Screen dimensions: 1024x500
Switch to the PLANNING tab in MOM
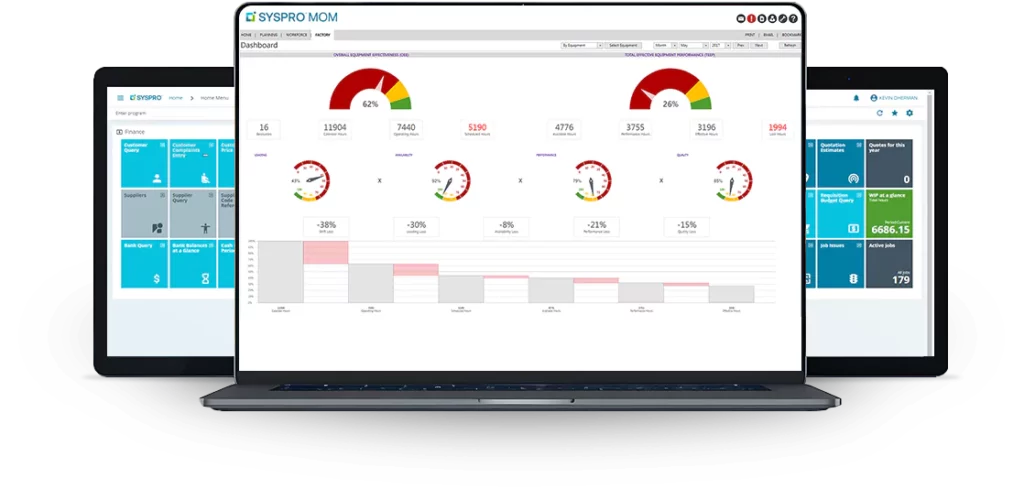[x=268, y=35]
